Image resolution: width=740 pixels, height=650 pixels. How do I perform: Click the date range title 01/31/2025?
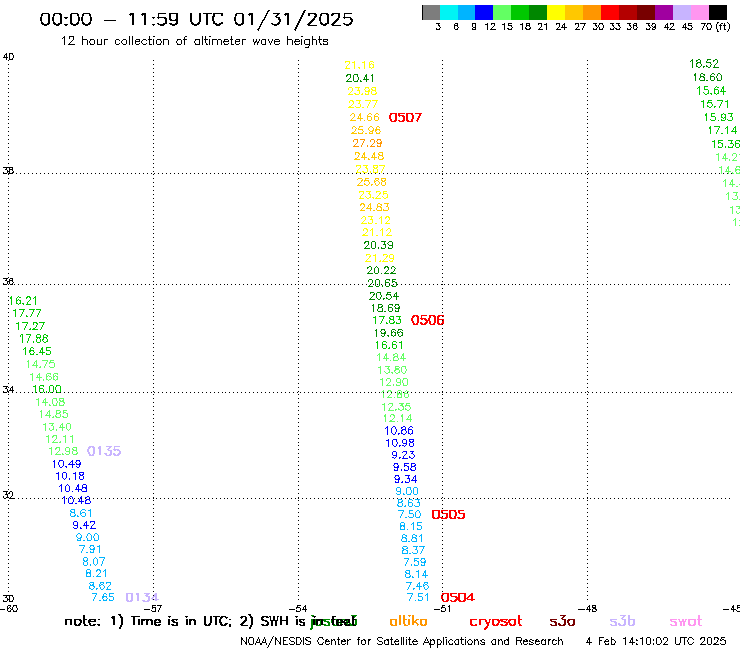(x=294, y=20)
